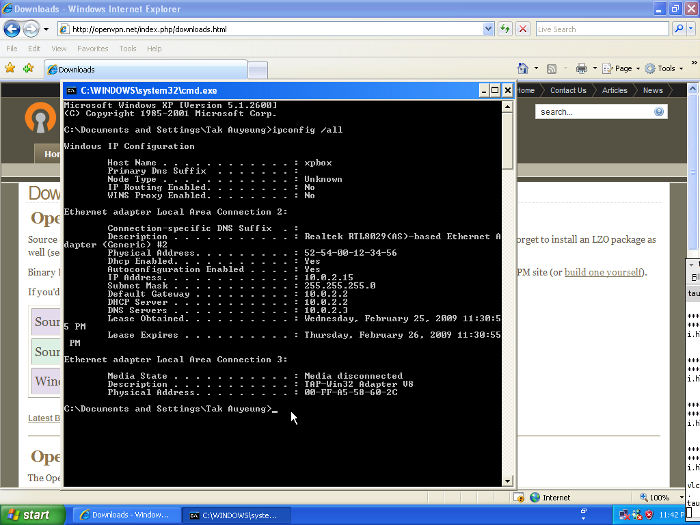Switch to cmd.exe taskbar button
This screenshot has width=700, height=525.
coord(237,515)
